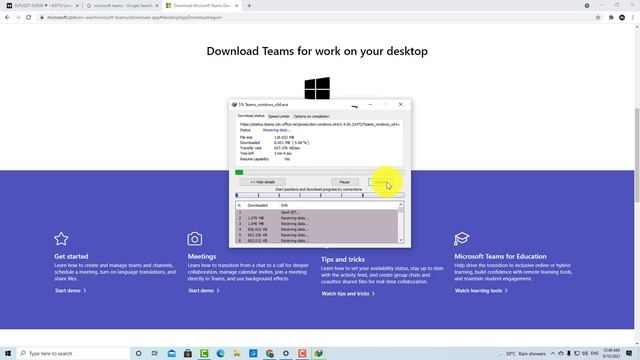This screenshot has height=360, width=640.
Task: Click the Get started star icon
Action: (61, 239)
